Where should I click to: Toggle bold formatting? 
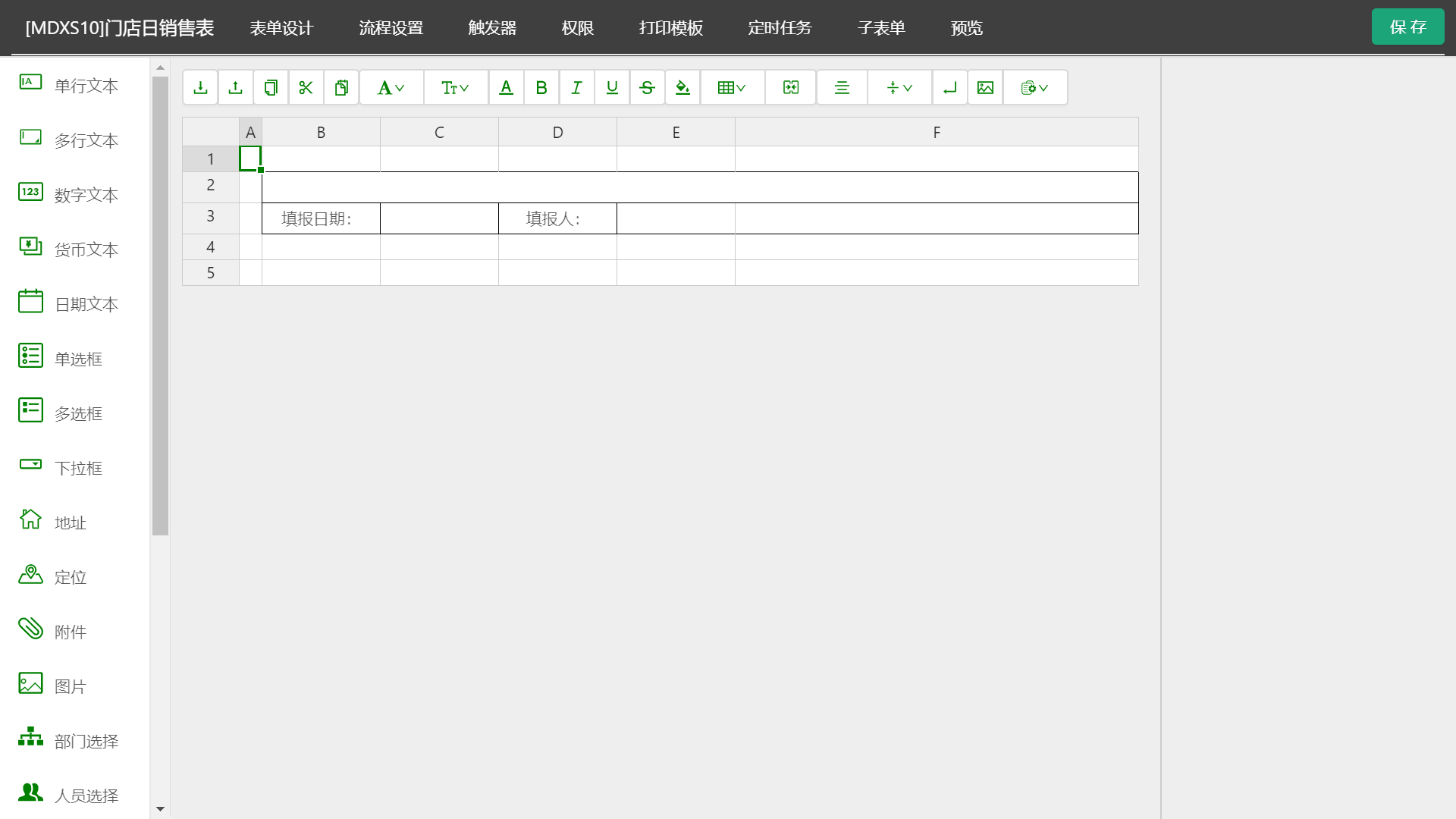pos(541,88)
